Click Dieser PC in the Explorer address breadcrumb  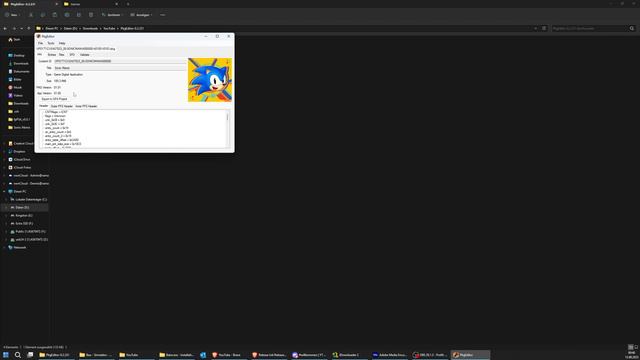point(52,29)
